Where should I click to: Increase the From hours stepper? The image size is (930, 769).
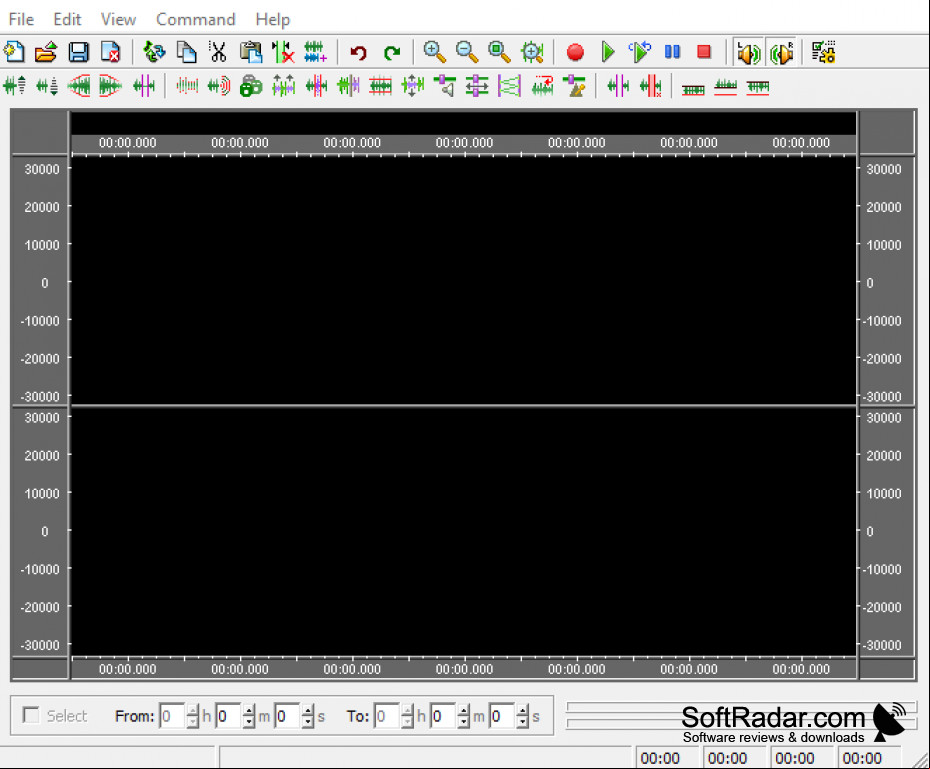pos(192,710)
